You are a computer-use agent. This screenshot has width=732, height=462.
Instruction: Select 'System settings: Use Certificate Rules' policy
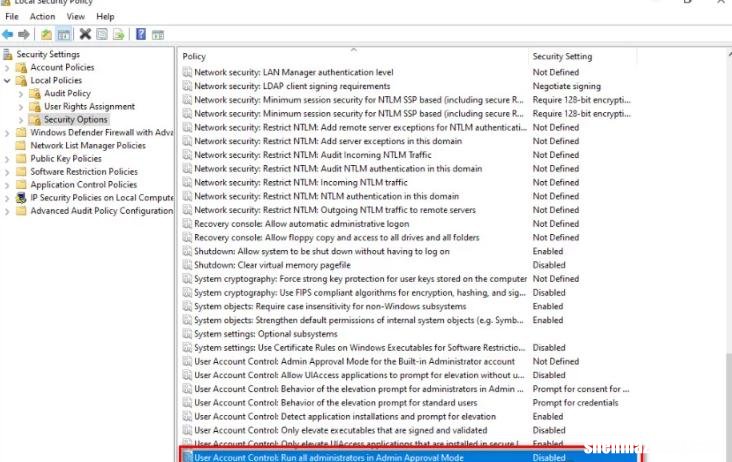pyautogui.click(x=359, y=348)
